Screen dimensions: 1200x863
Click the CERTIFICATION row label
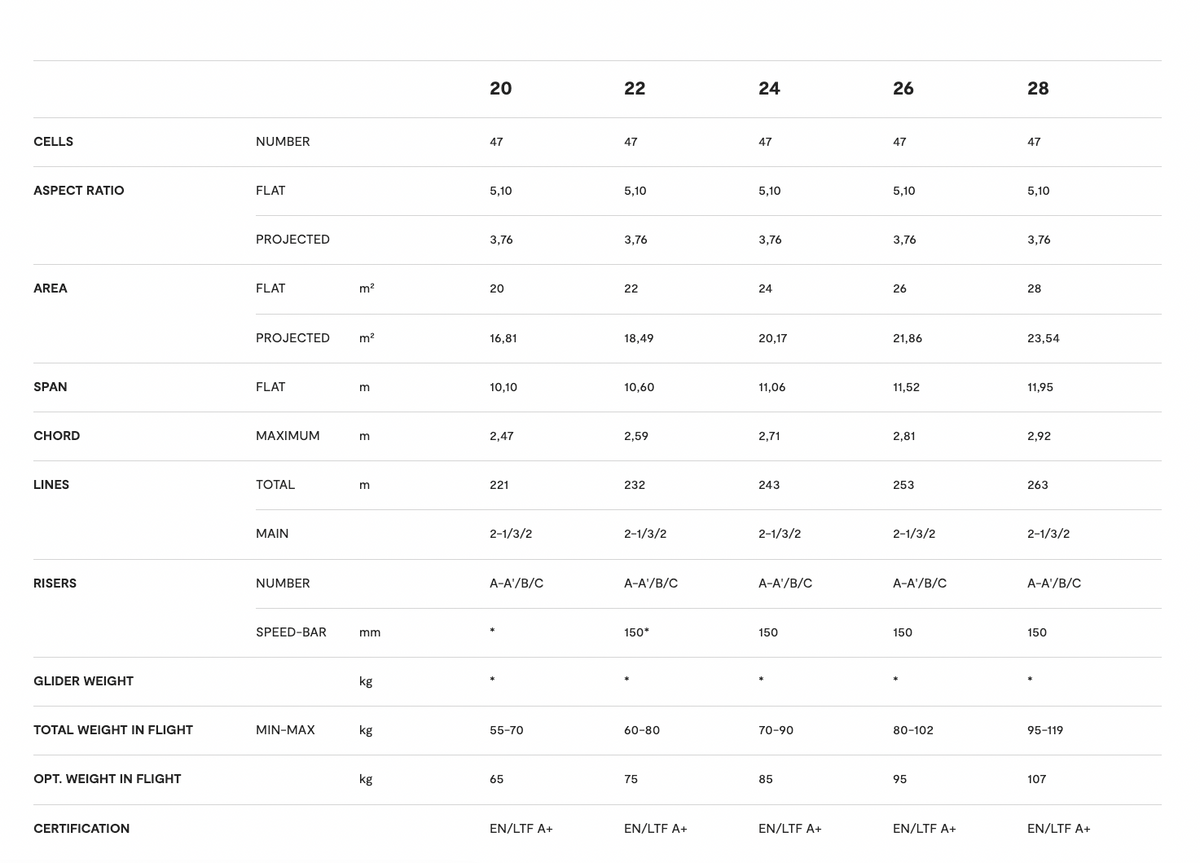(x=82, y=828)
